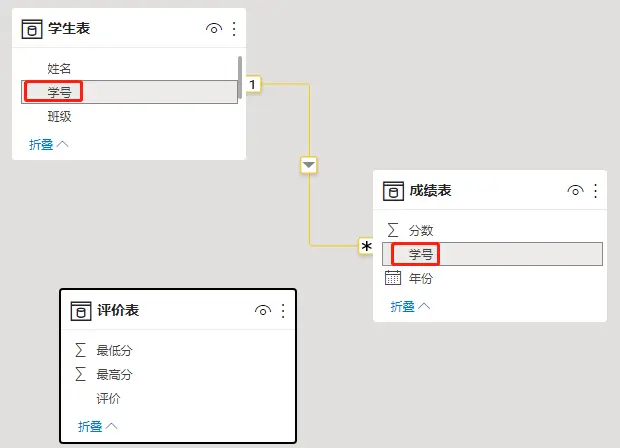Viewport: 620px width, 448px height.
Task: Click the 学生表 table icon
Action: point(32,29)
